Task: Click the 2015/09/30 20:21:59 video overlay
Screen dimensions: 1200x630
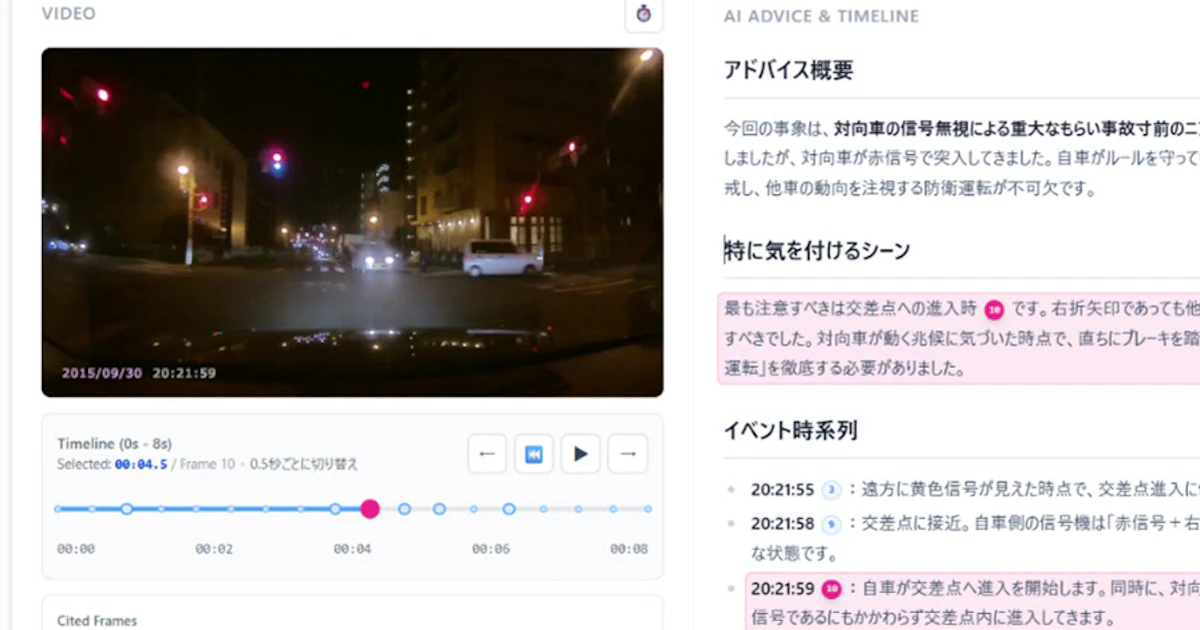Action: [x=139, y=373]
